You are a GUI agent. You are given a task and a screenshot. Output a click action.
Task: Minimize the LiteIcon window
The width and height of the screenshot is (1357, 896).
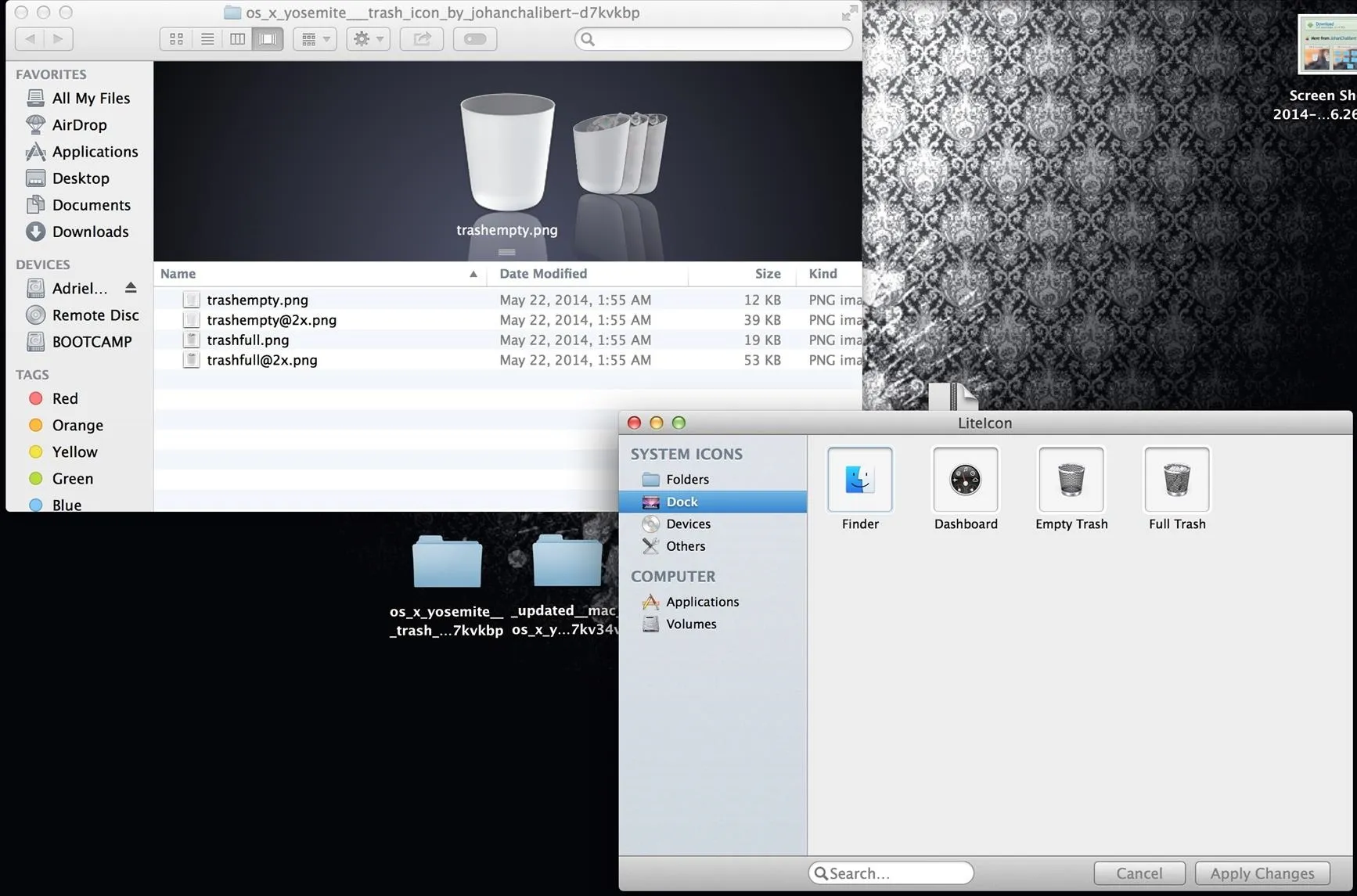coord(657,423)
